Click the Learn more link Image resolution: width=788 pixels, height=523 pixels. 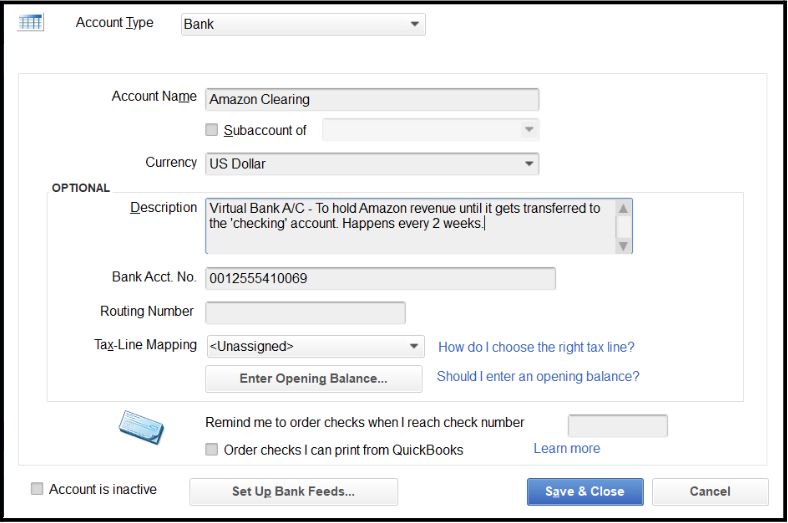[x=567, y=449]
